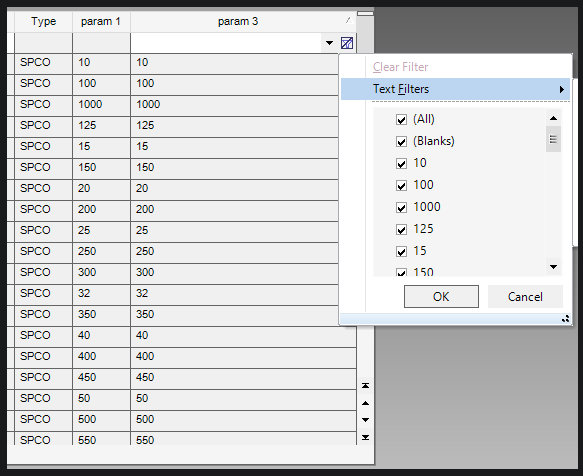The image size is (583, 476).
Task: Click the param 3 column sort indicator
Action: [348, 20]
